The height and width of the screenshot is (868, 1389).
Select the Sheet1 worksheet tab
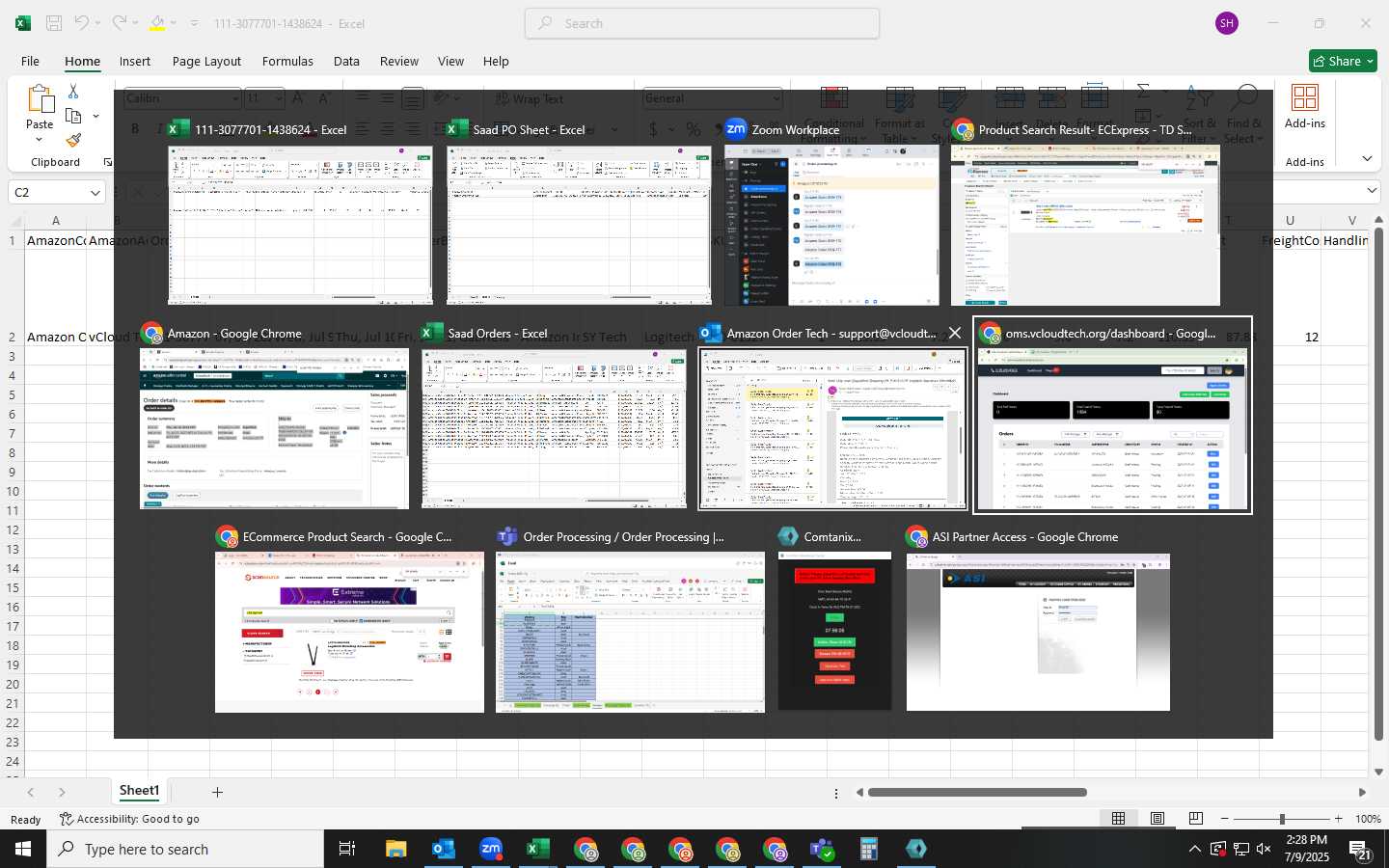coord(139,791)
